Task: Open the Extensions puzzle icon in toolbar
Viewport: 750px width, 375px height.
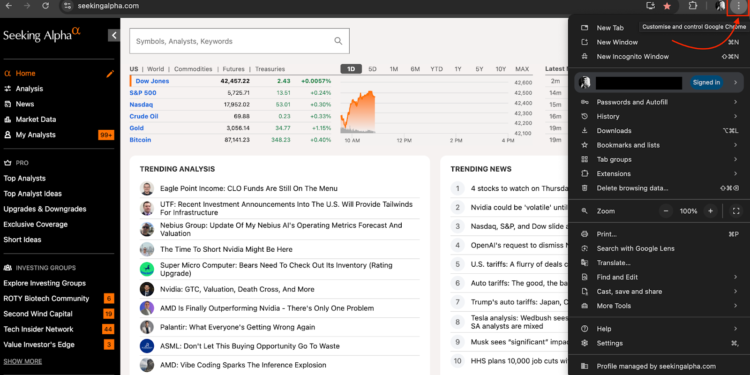Action: click(692, 6)
